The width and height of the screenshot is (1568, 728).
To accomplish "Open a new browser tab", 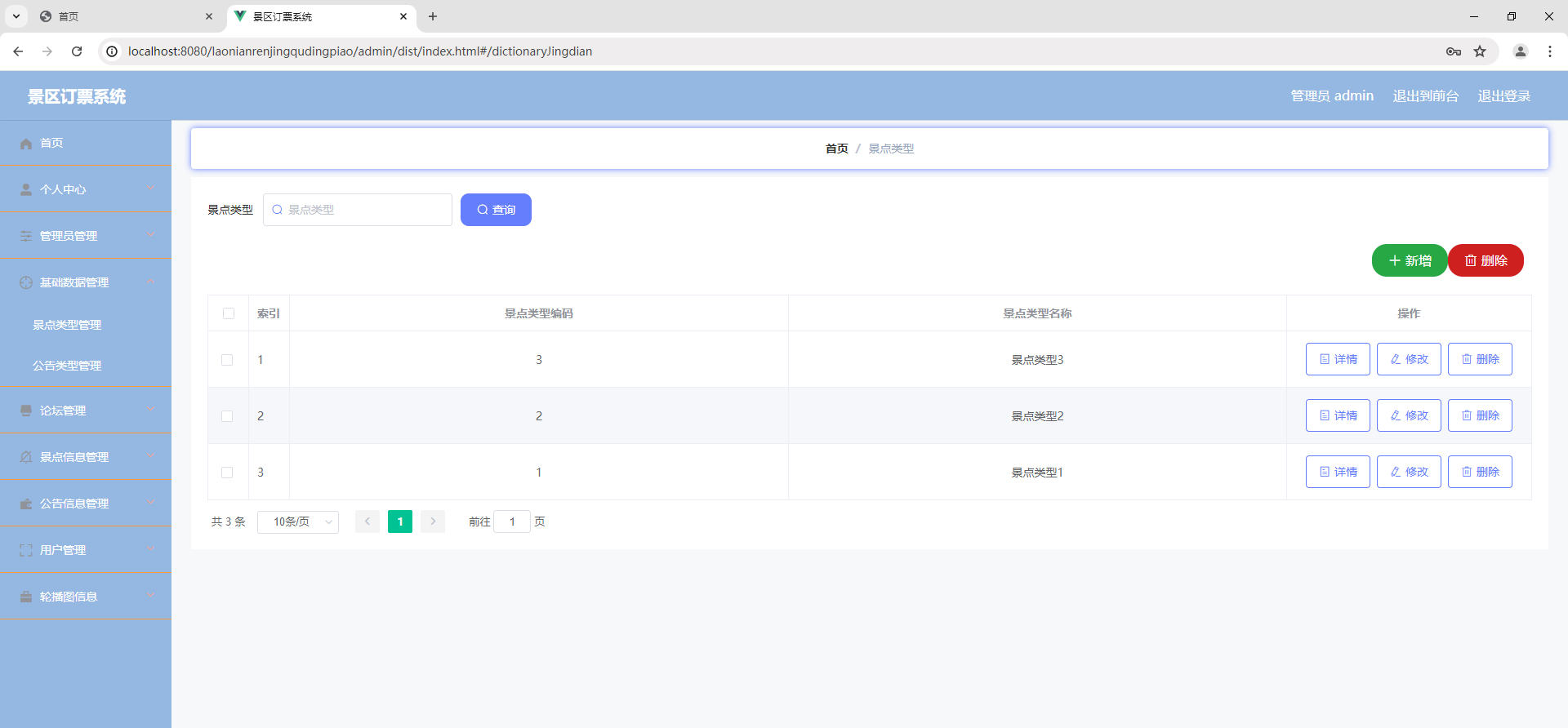I will (433, 16).
